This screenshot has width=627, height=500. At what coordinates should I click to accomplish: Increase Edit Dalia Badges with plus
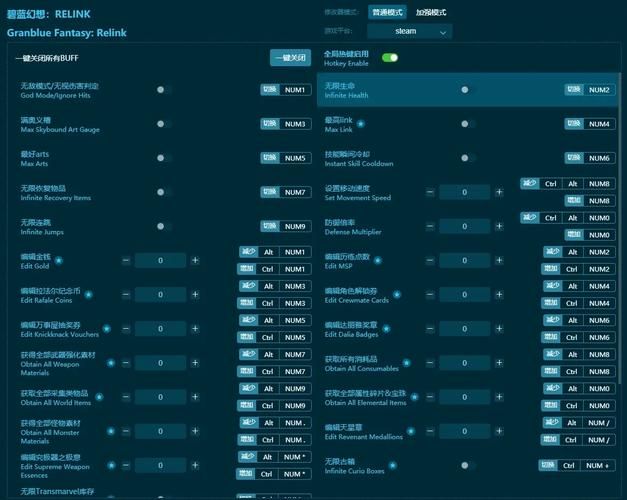click(499, 329)
